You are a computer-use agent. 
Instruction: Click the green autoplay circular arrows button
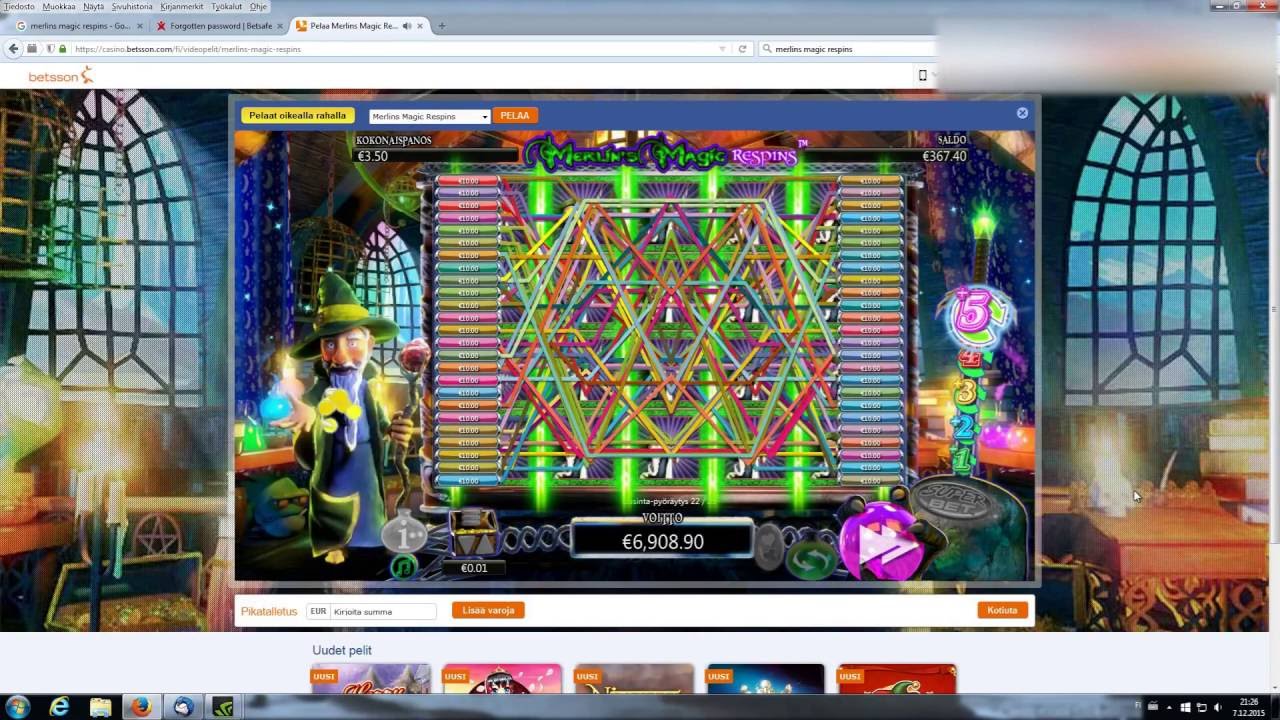coord(812,558)
